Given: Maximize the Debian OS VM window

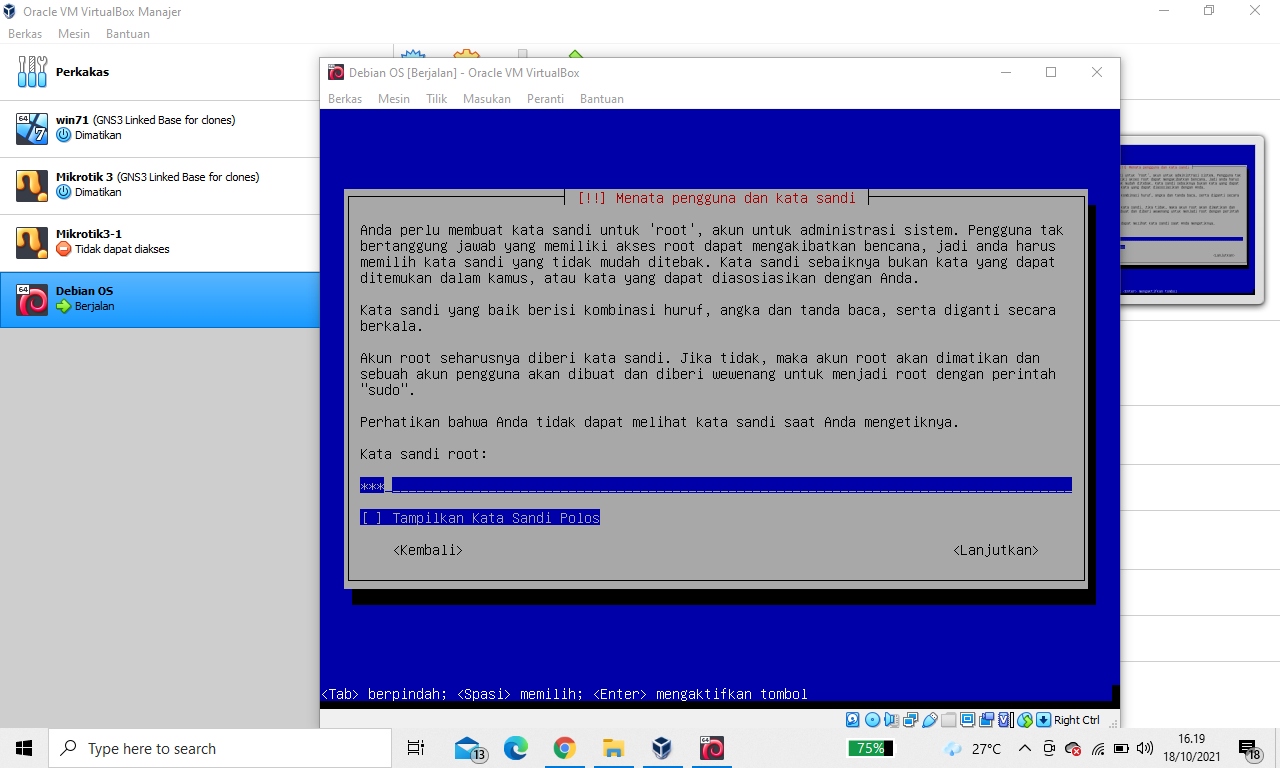Looking at the screenshot, I should coord(1051,72).
